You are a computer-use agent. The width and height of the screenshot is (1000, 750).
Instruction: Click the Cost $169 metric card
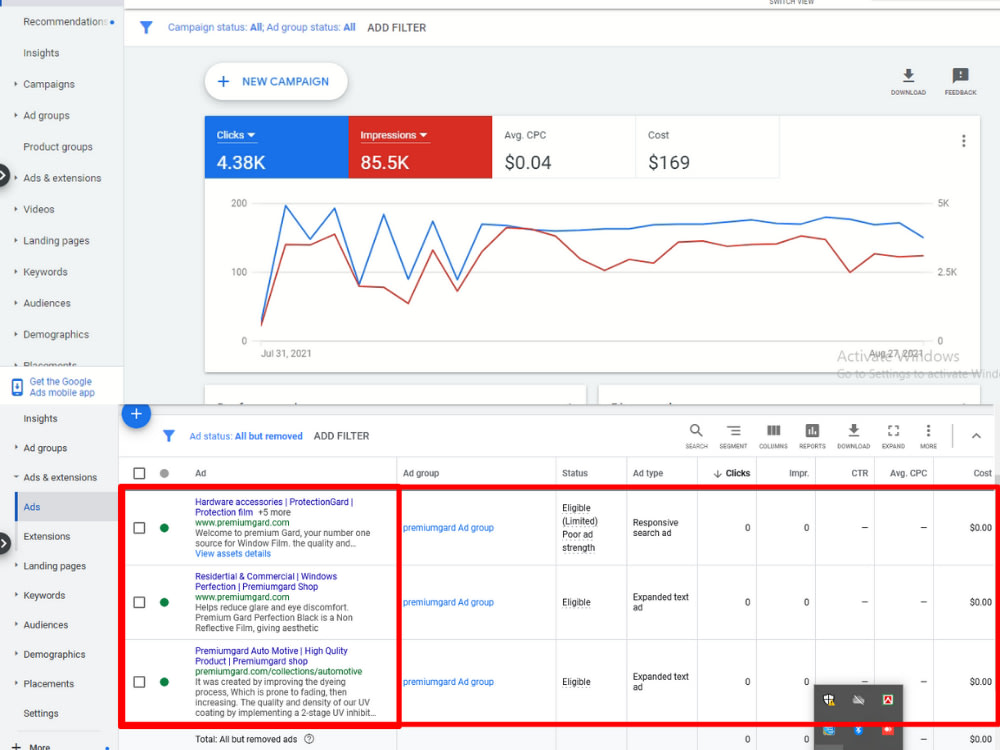coord(707,147)
